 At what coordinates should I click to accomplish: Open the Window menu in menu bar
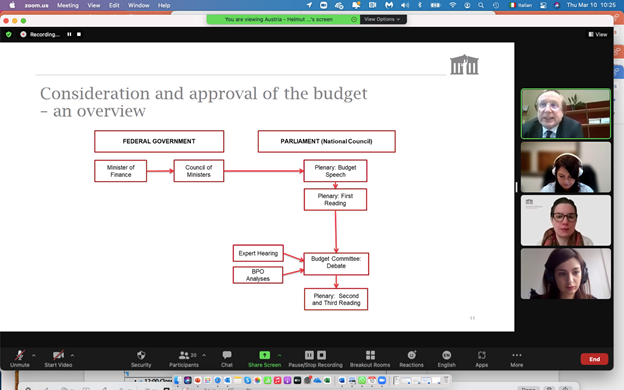point(138,5)
